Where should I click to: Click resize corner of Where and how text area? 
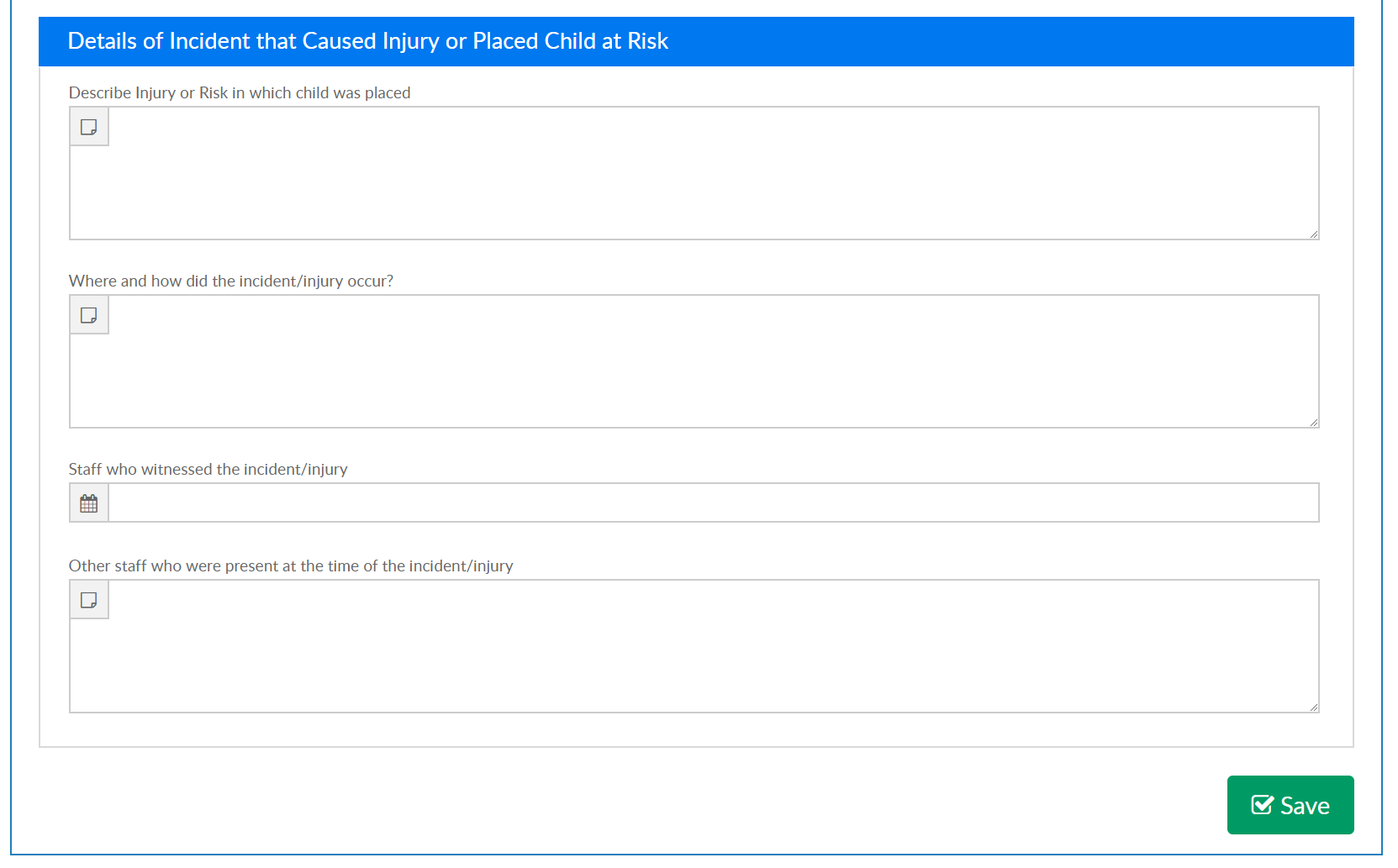(x=1313, y=423)
